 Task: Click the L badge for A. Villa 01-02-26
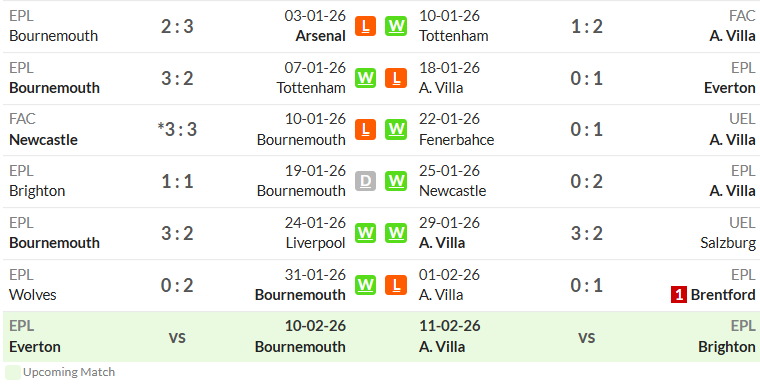[x=396, y=285]
